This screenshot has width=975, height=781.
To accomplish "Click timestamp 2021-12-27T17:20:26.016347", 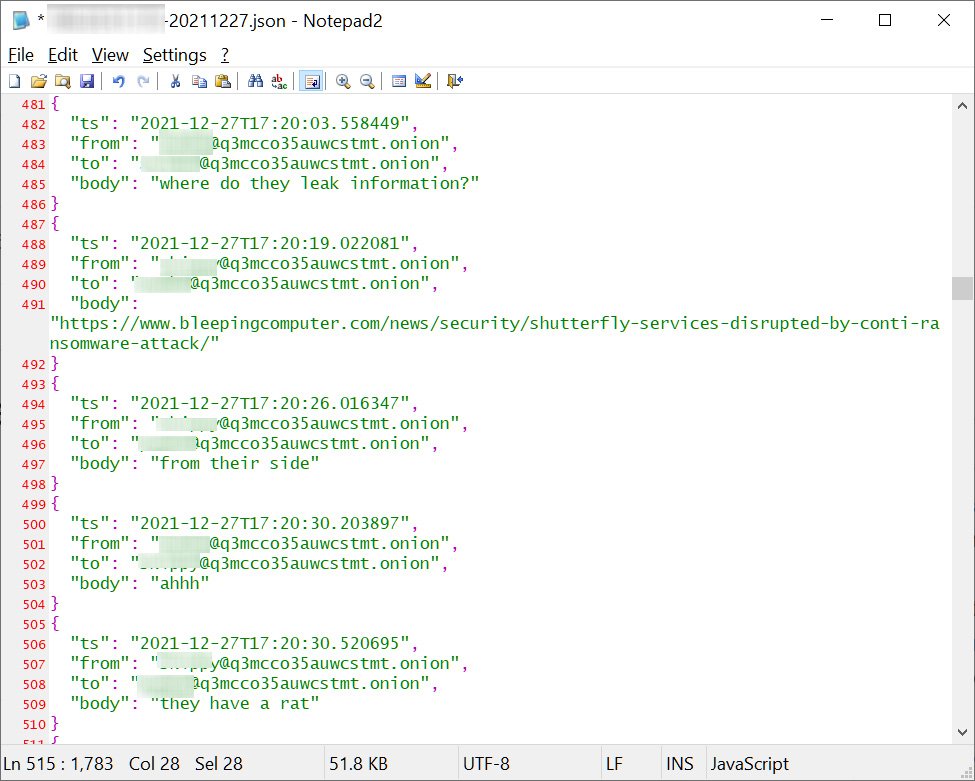I will [269, 403].
